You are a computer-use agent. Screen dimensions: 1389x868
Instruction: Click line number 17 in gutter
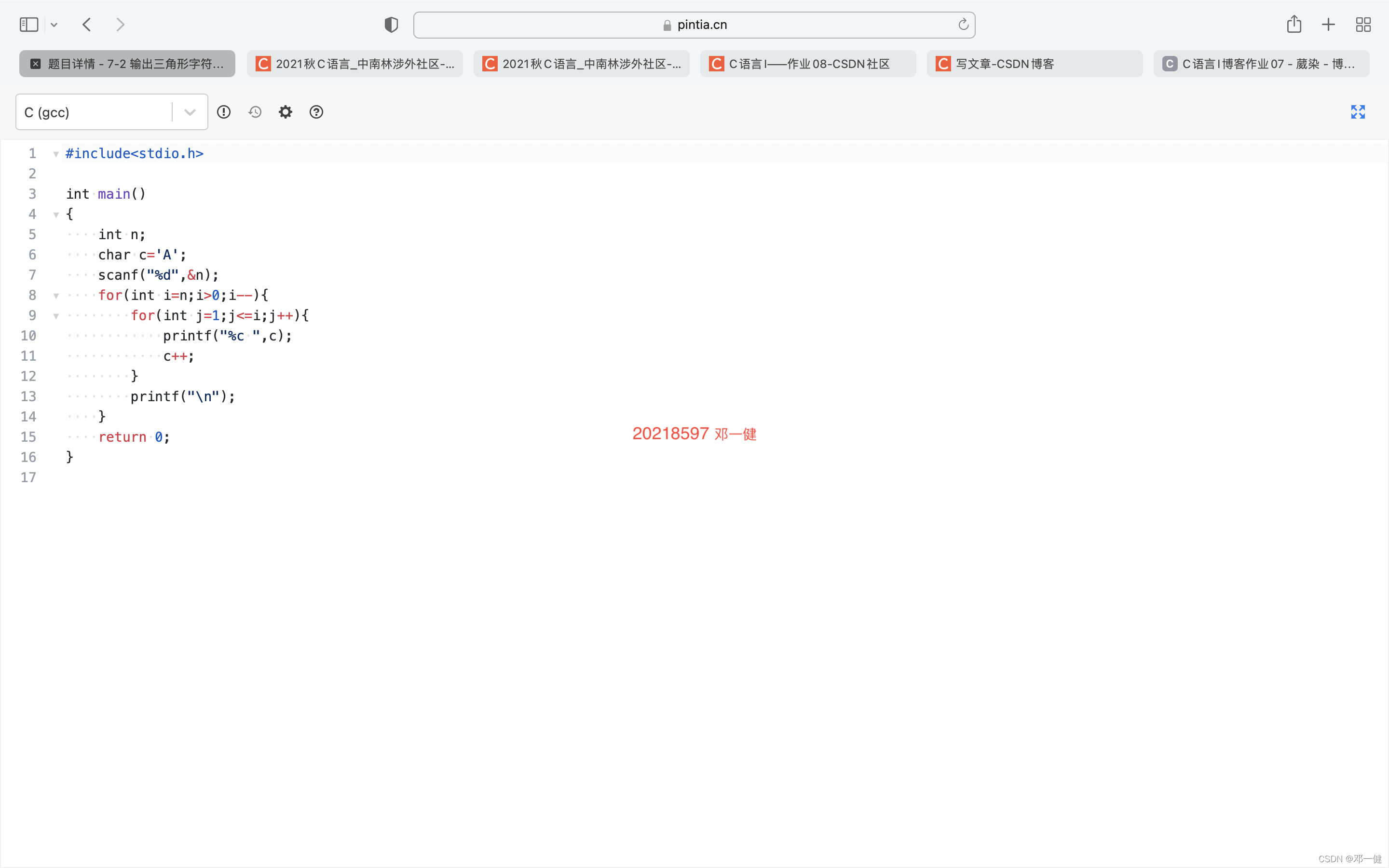click(29, 477)
